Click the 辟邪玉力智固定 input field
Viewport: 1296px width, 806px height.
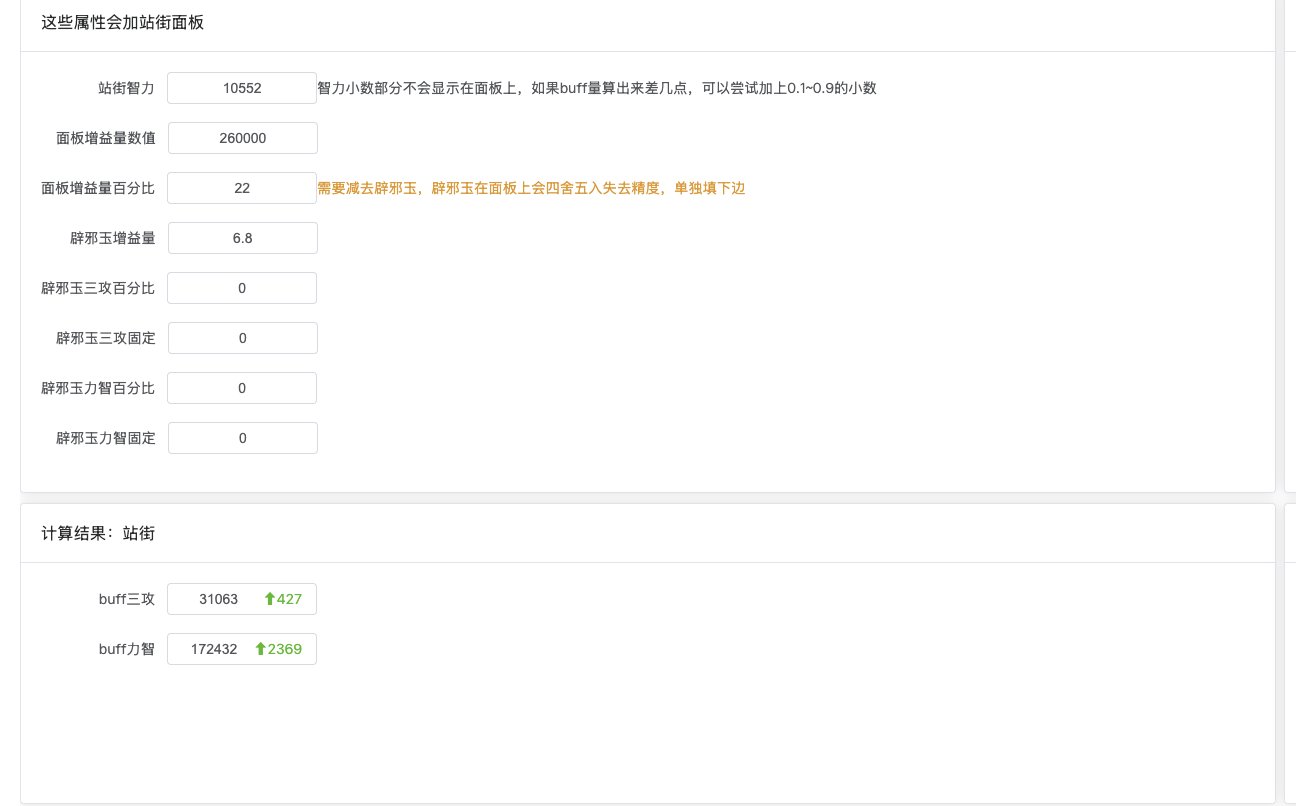[242, 438]
